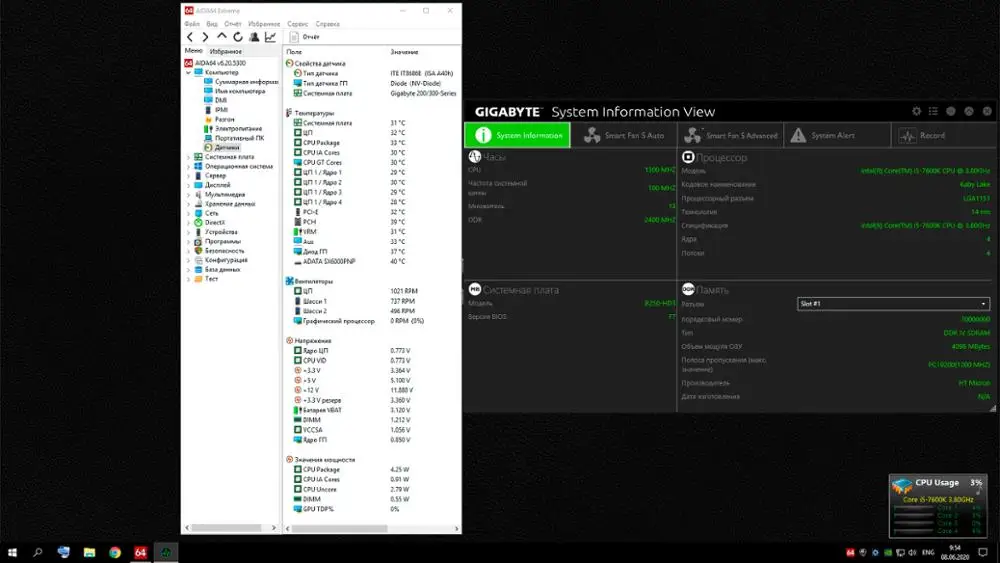The height and width of the screenshot is (563, 1000).
Task: Click the Back arrow in AIDA64 toolbar
Action: point(190,37)
